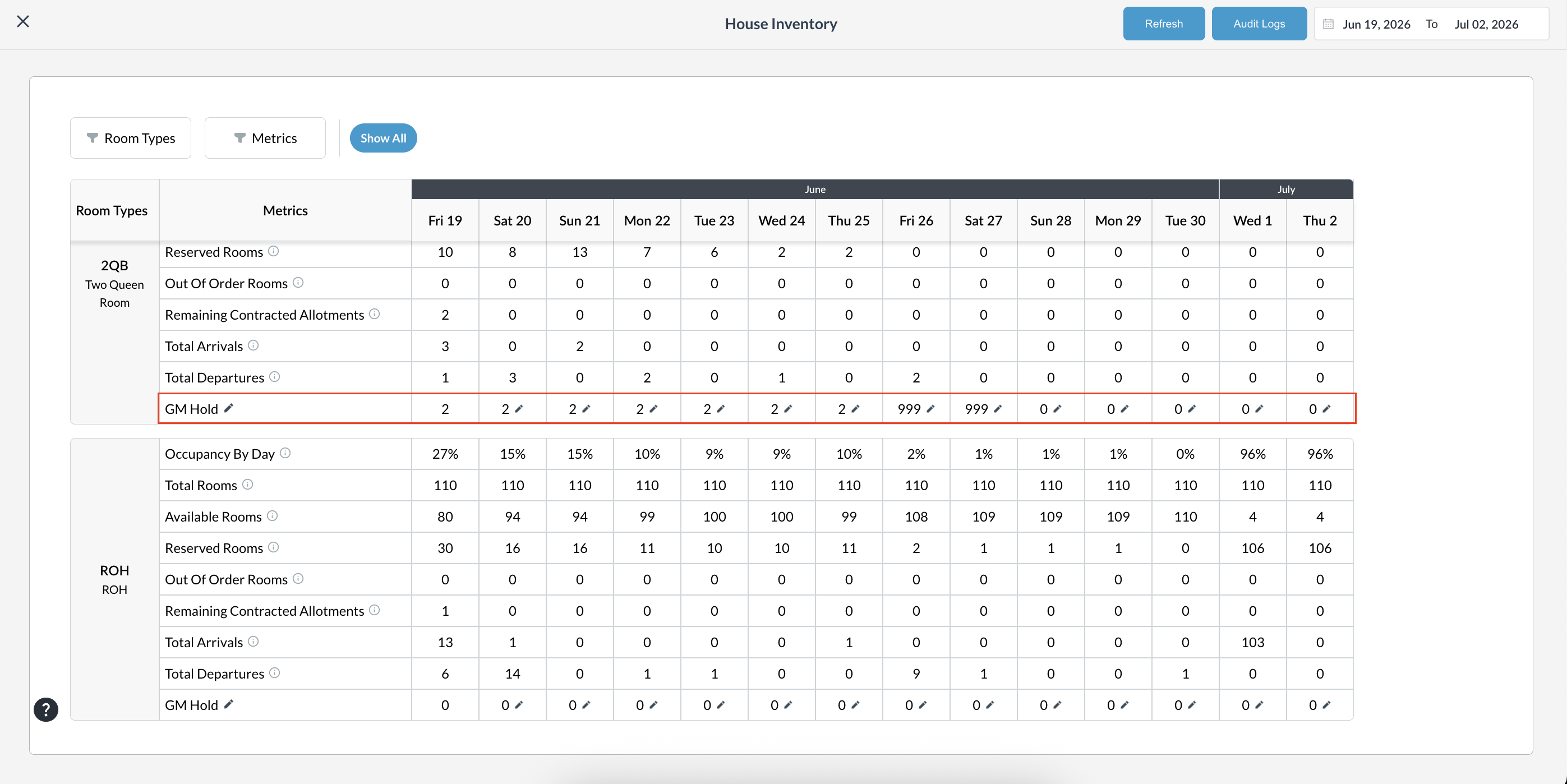Click ROH Available Rooms 108 for Fri 26
The image size is (1567, 784).
(916, 516)
